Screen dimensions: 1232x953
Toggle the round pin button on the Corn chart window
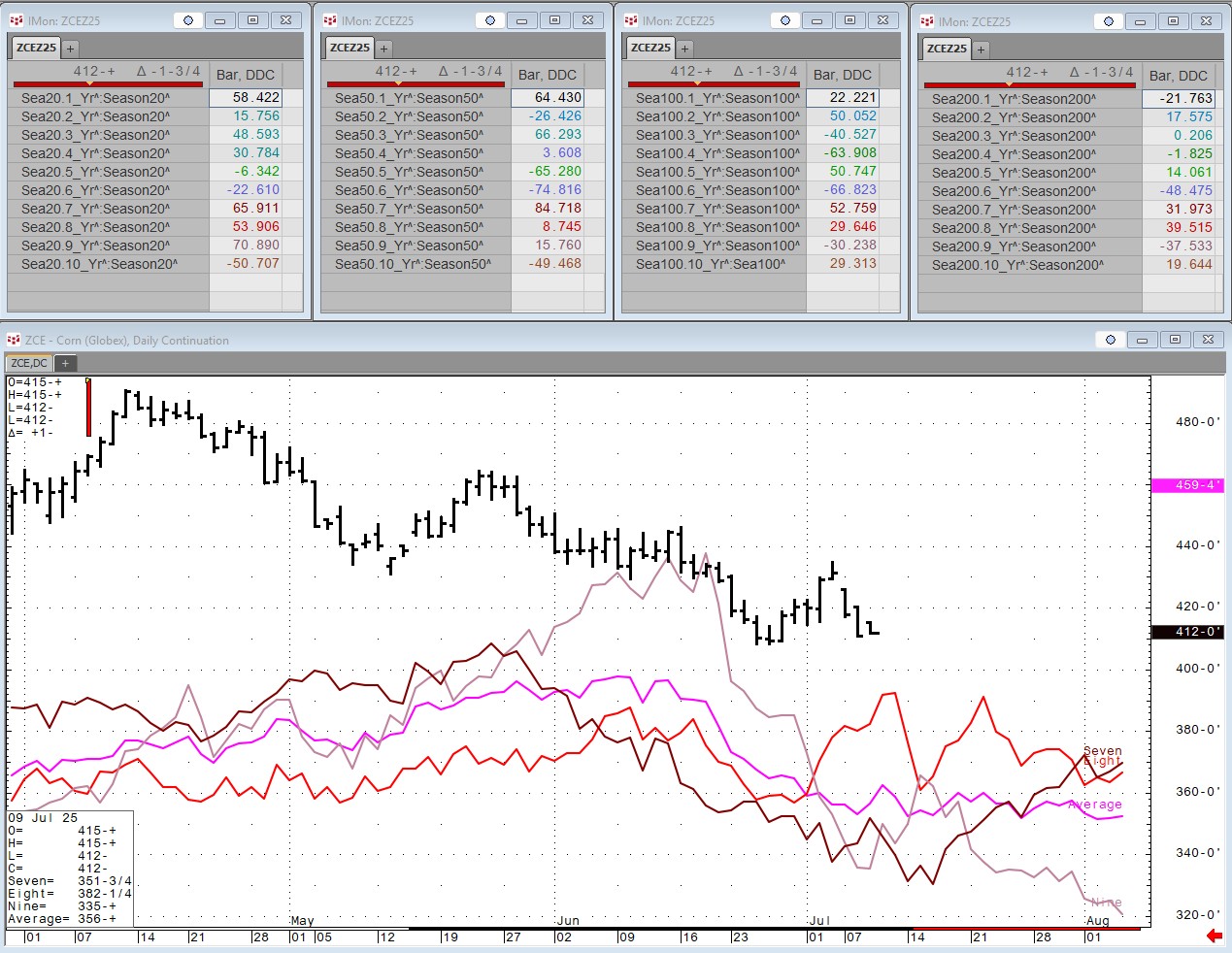(1111, 340)
